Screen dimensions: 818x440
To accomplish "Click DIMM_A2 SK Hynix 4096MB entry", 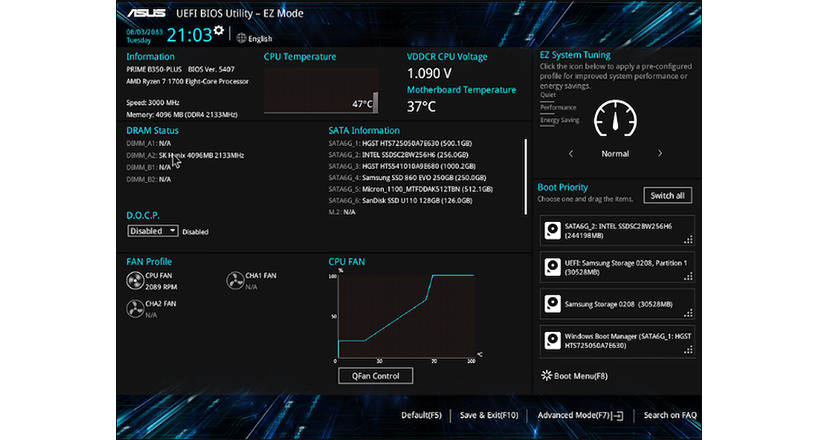I will [x=185, y=155].
